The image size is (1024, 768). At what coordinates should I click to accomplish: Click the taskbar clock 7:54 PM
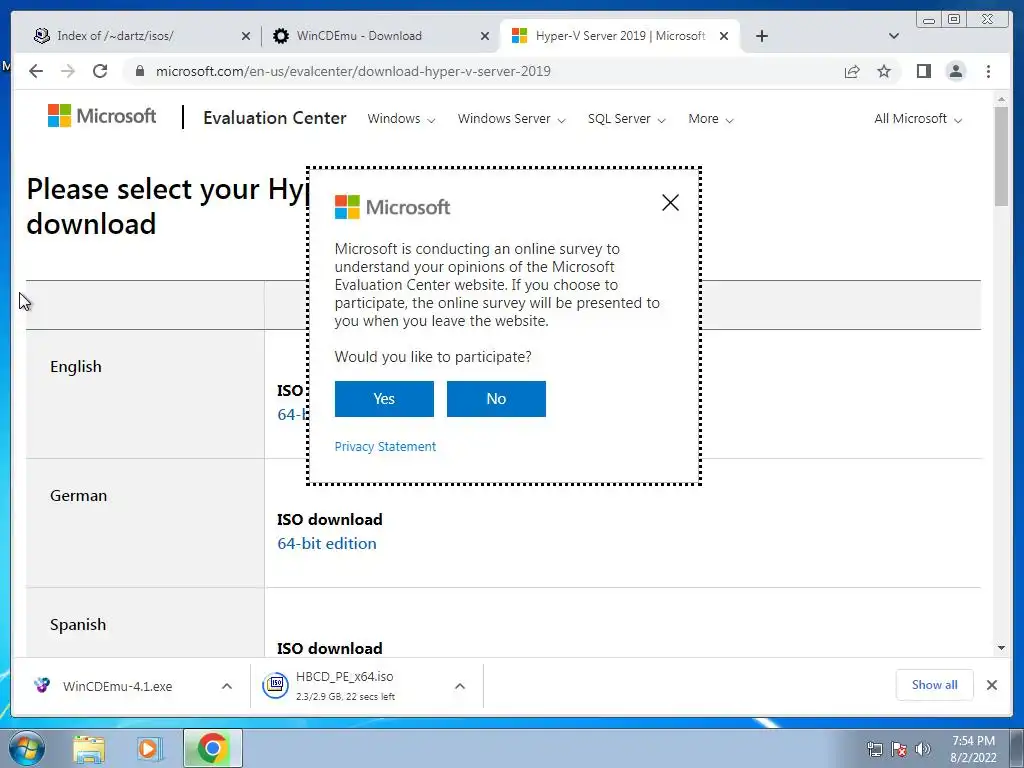click(973, 741)
